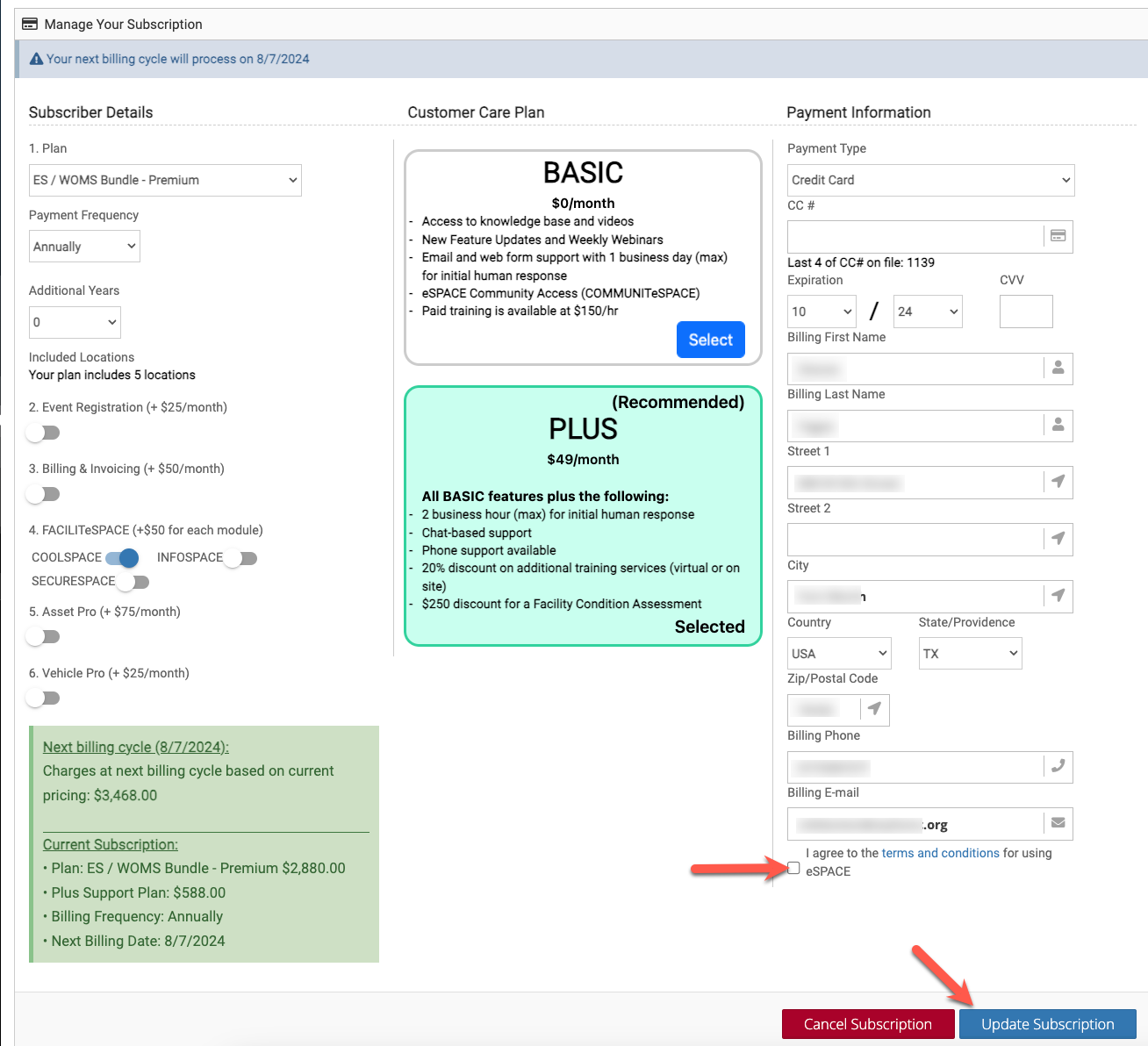Image resolution: width=1148 pixels, height=1046 pixels.
Task: Click the location arrow icon in Street 2 field
Action: (x=1058, y=539)
